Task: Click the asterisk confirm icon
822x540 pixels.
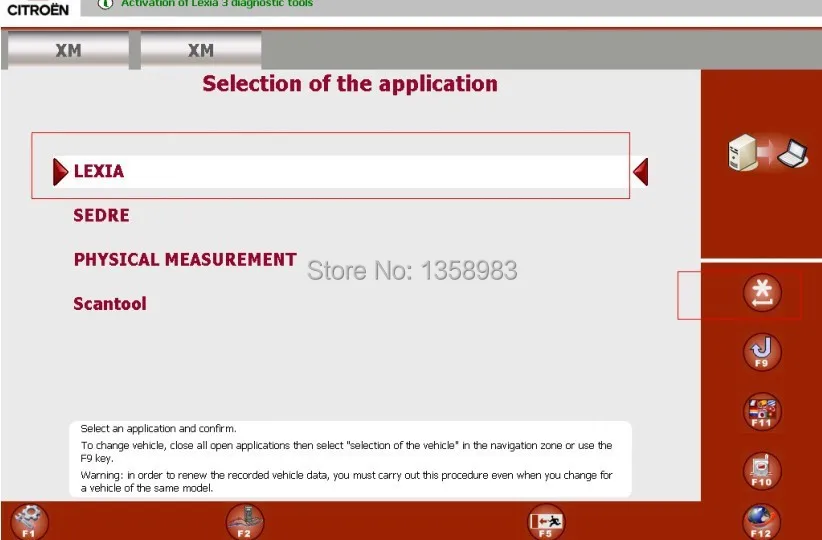Action: coord(762,293)
